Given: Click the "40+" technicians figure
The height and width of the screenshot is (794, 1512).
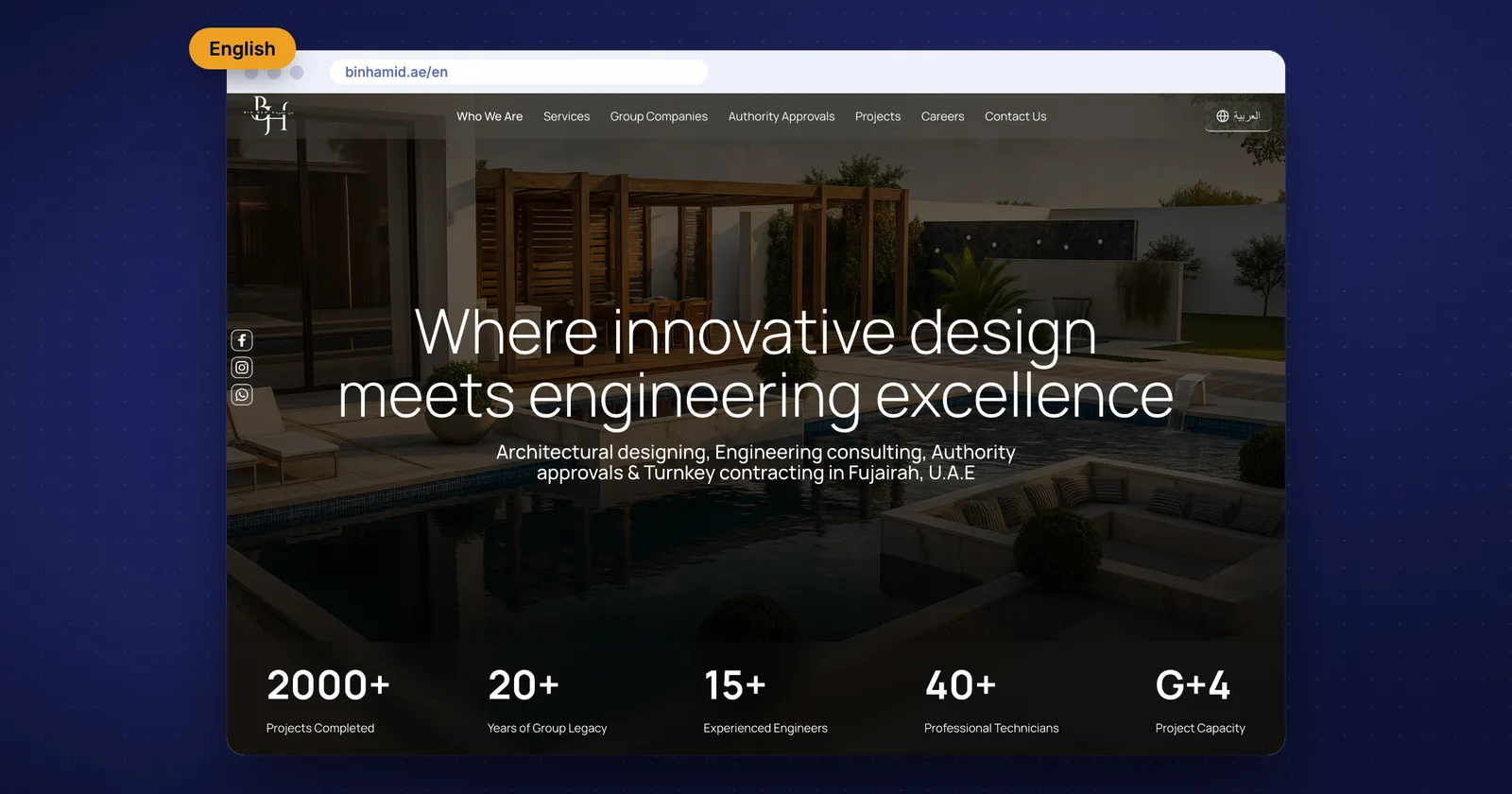Looking at the screenshot, I should pos(960,685).
